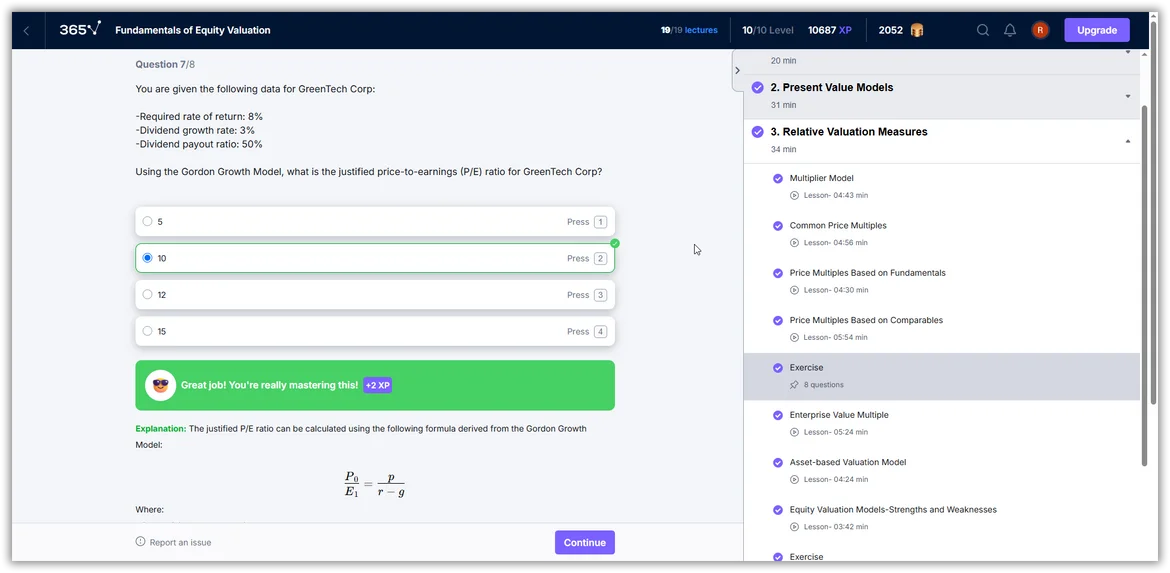Click the Report an issue info icon

point(140,542)
